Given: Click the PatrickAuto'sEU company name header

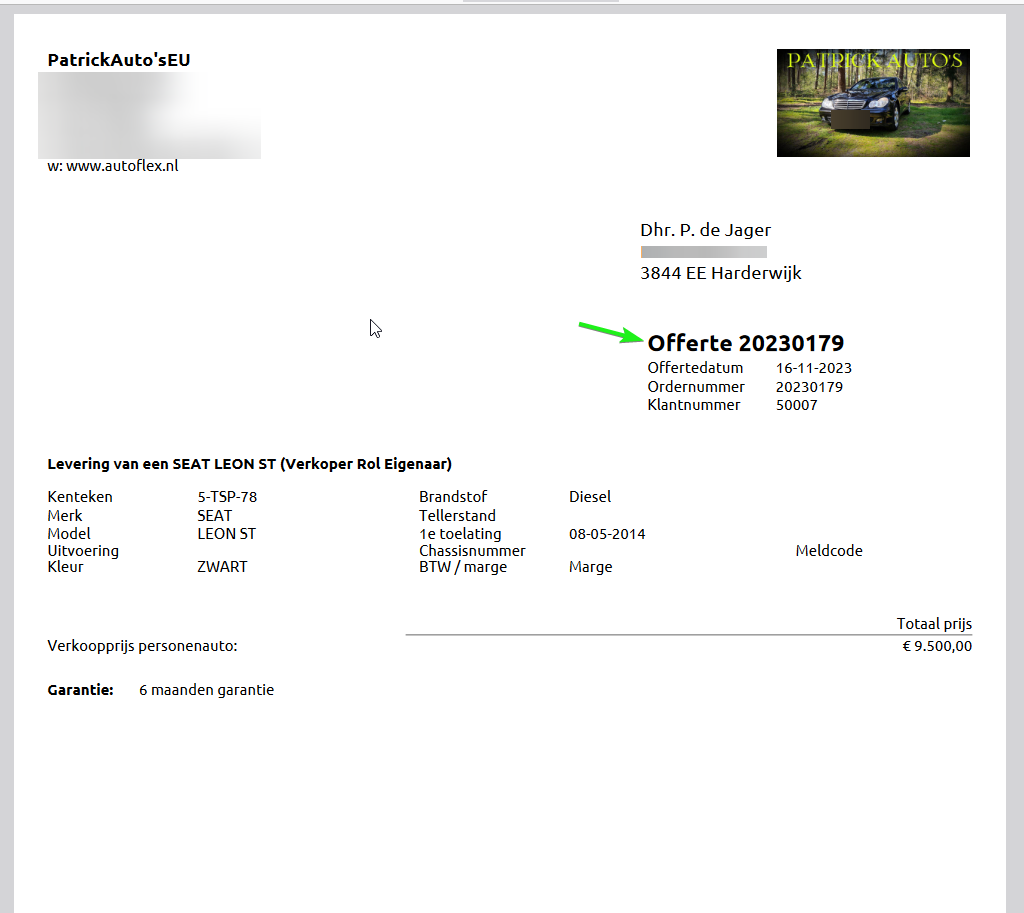Looking at the screenshot, I should 119,60.
